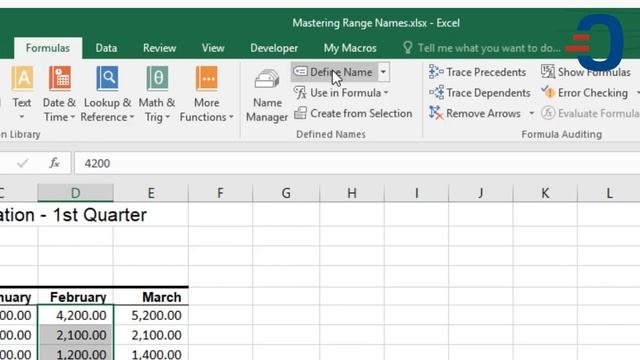Switch to the Review tab
The width and height of the screenshot is (640, 360).
(159, 48)
